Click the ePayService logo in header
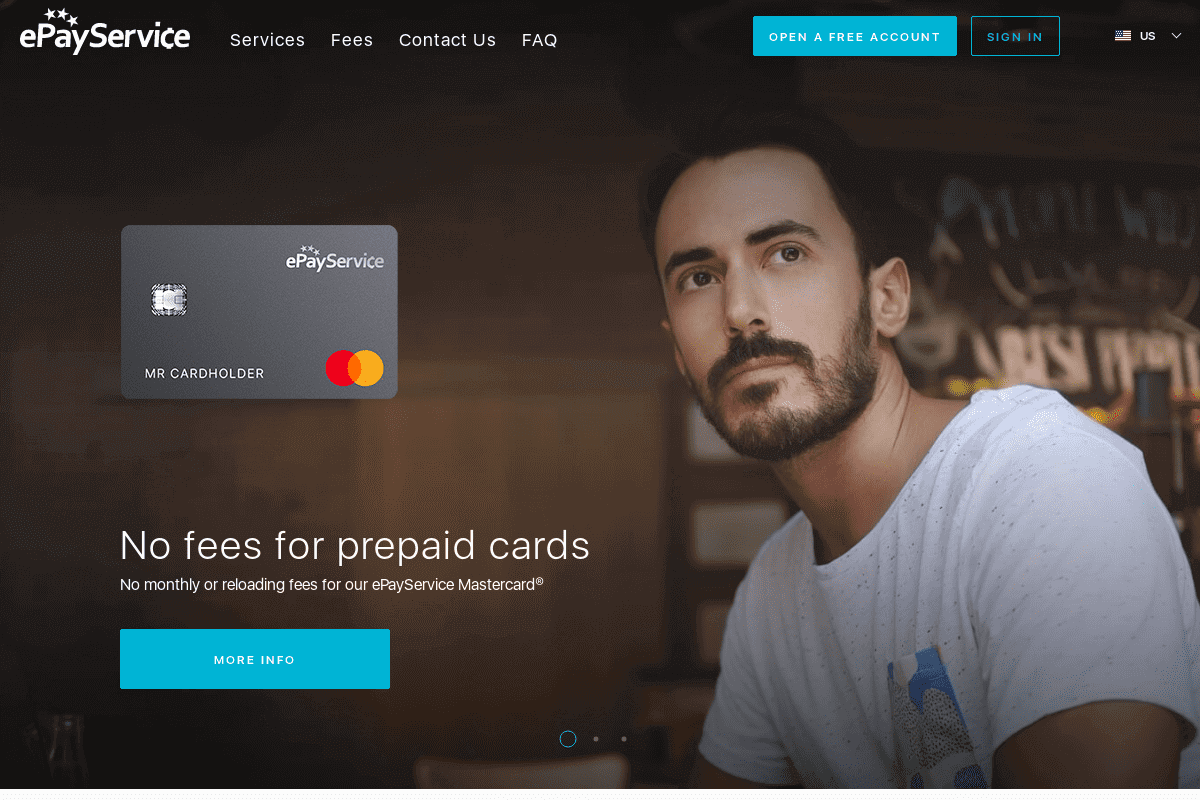Screen dimensions: 1200x800 105,32
